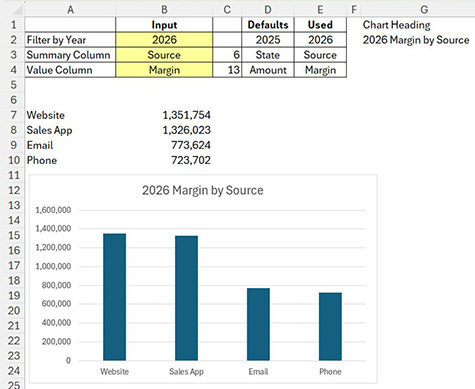Select the cell containing 6 in column C
475x389 pixels.
click(227, 55)
